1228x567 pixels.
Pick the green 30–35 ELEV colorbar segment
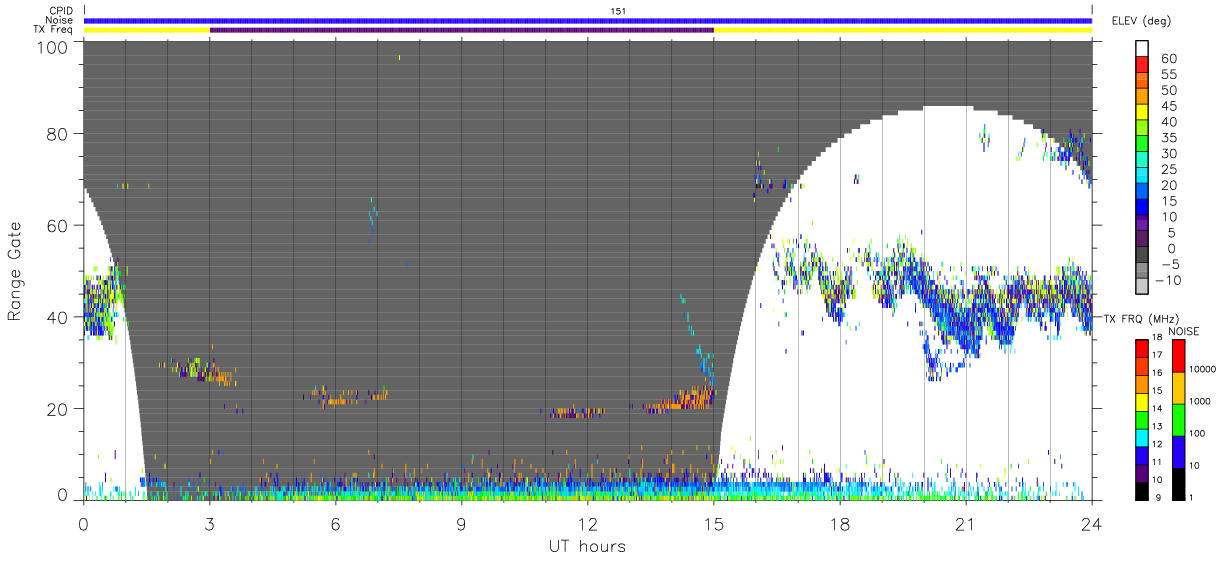pos(1143,145)
